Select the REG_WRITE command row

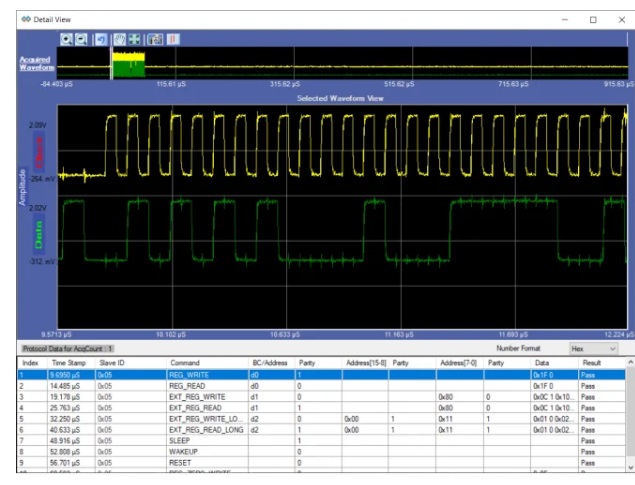click(x=322, y=375)
